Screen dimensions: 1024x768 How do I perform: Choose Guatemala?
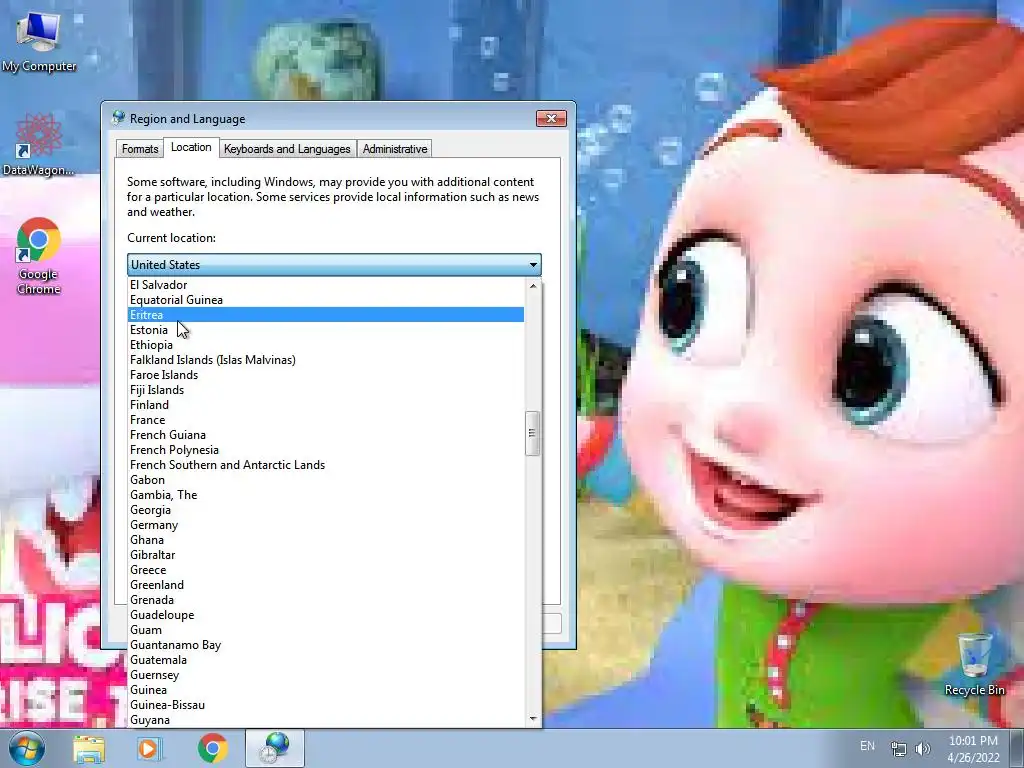click(326, 660)
